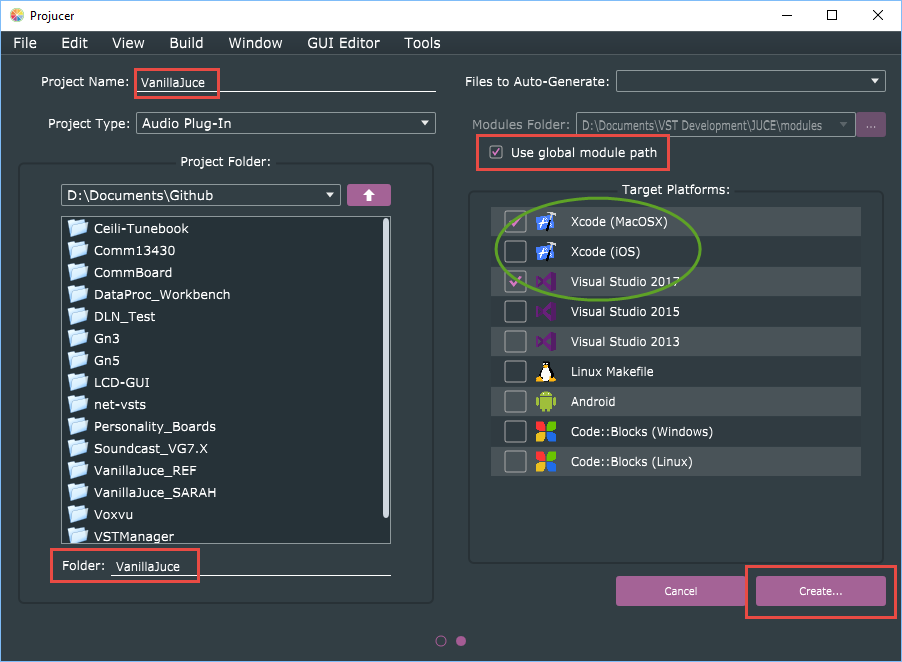The width and height of the screenshot is (902, 662).
Task: Click the Visual Studio 2017 icon
Action: pyautogui.click(x=545, y=282)
